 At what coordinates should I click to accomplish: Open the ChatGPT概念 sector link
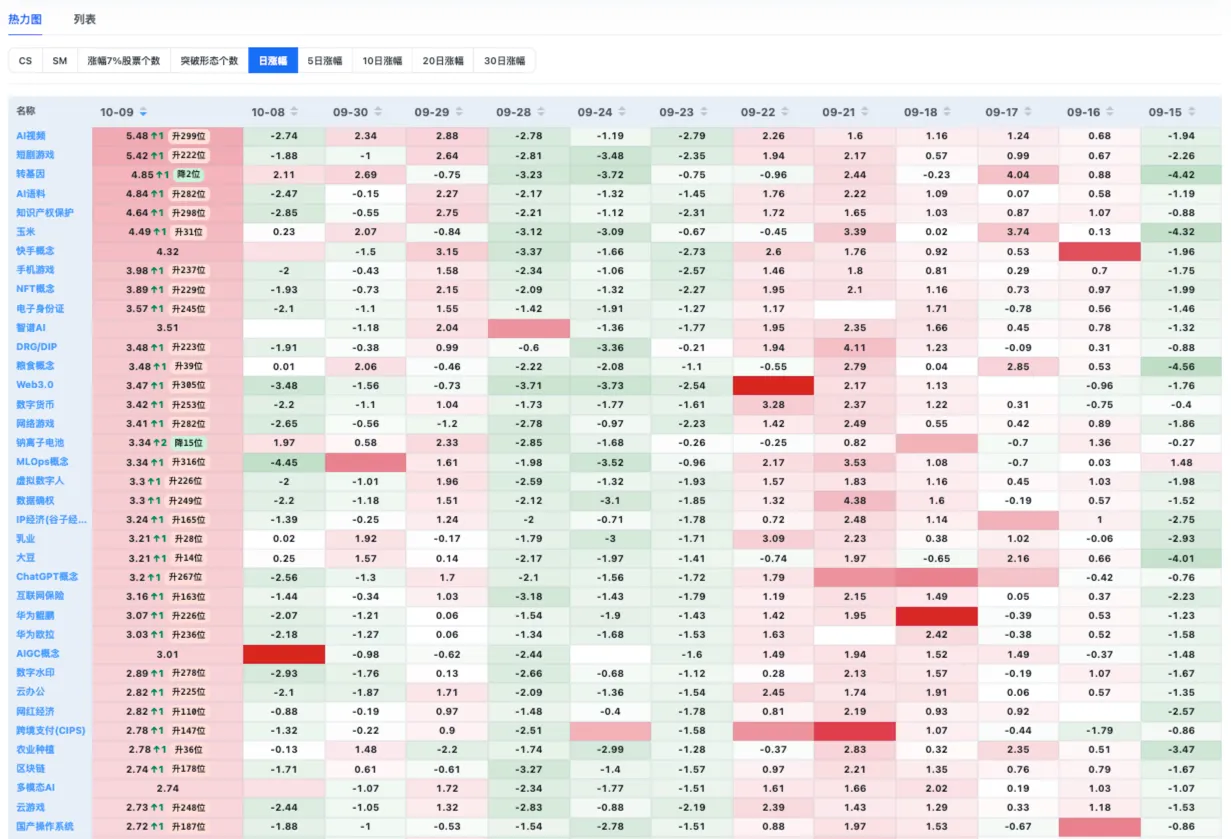[x=47, y=577]
